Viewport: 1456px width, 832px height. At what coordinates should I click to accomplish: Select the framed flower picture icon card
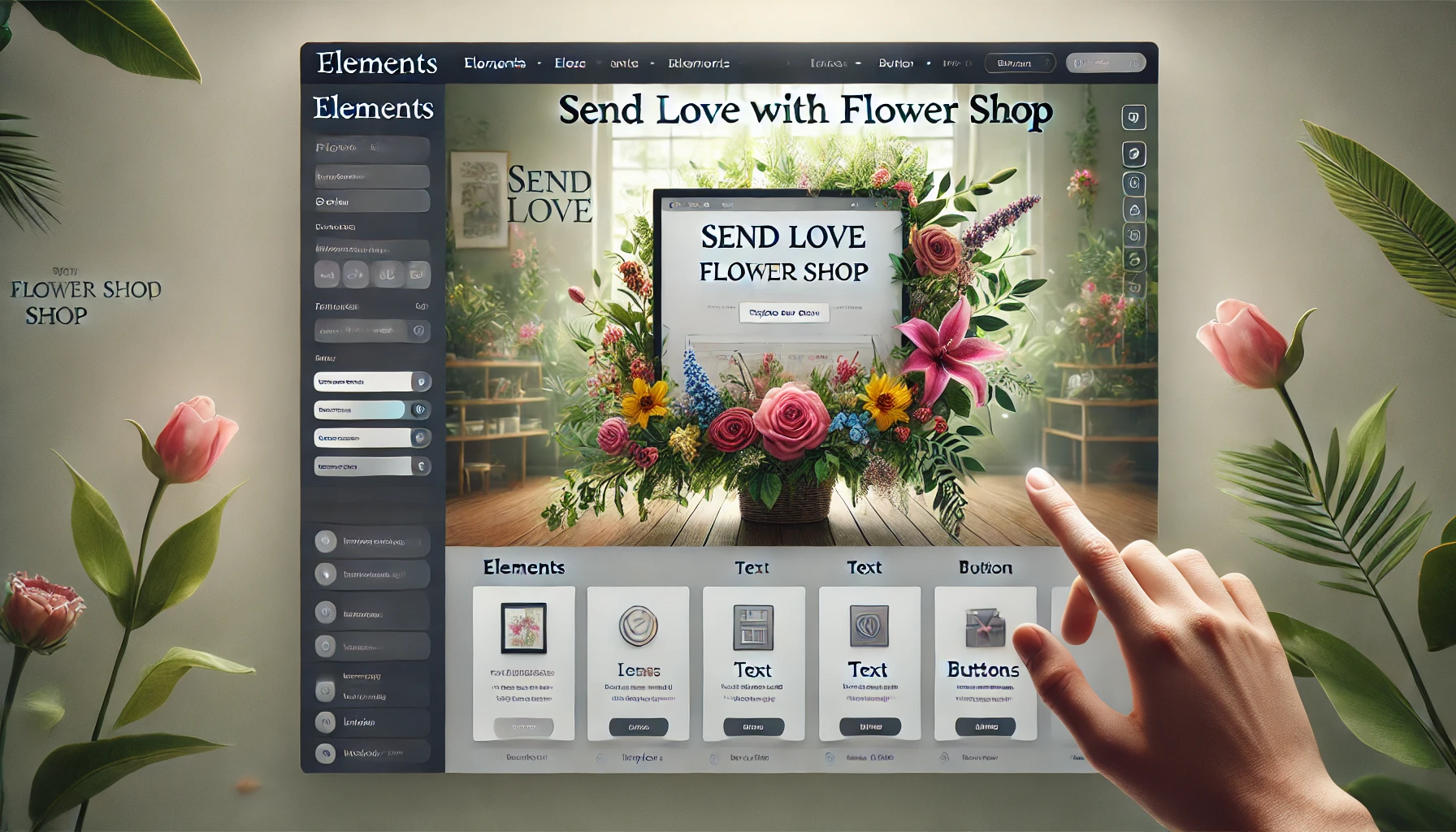coord(524,663)
